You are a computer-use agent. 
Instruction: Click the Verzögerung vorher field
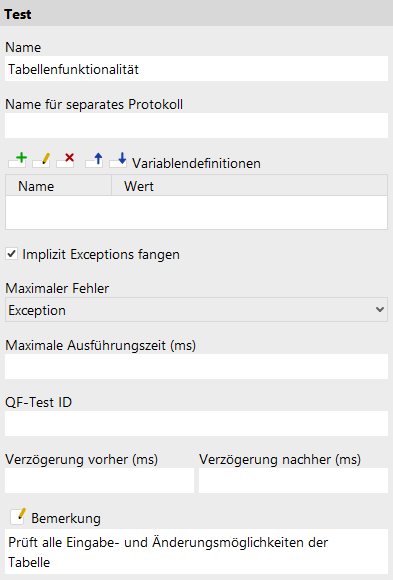coord(100,480)
